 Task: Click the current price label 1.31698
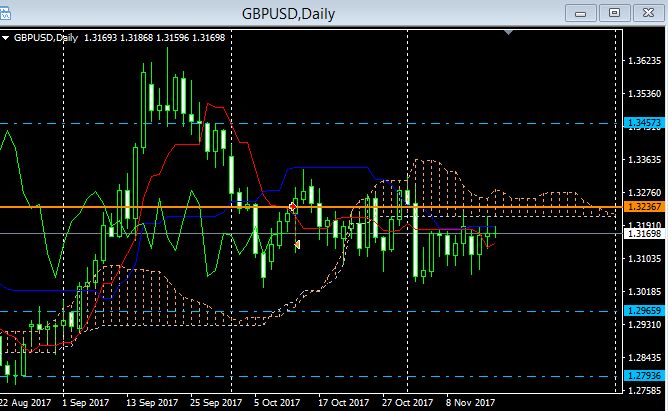[x=645, y=233]
